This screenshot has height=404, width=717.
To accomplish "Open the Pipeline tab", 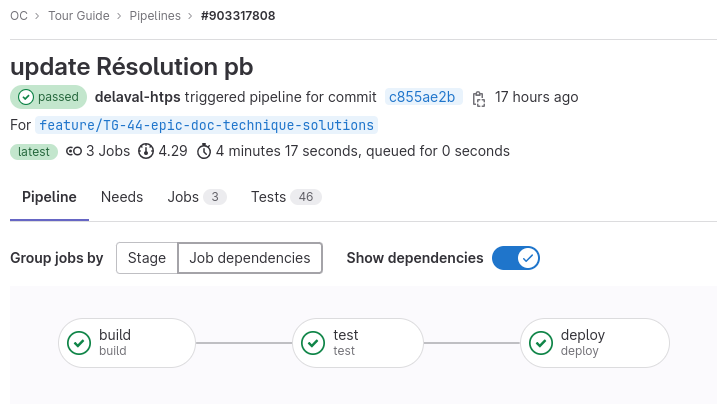I will 49,197.
